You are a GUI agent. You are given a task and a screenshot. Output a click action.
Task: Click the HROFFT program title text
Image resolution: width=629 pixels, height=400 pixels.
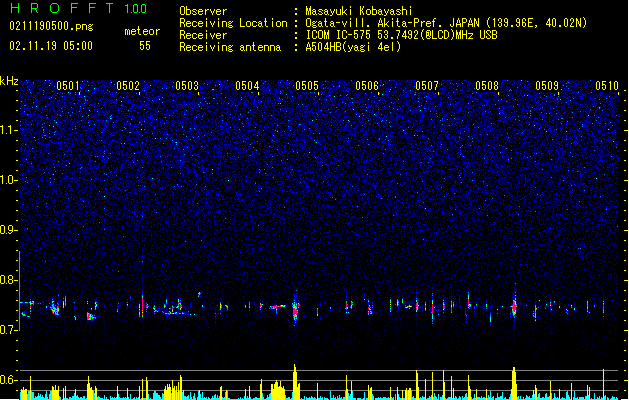(x=62, y=8)
